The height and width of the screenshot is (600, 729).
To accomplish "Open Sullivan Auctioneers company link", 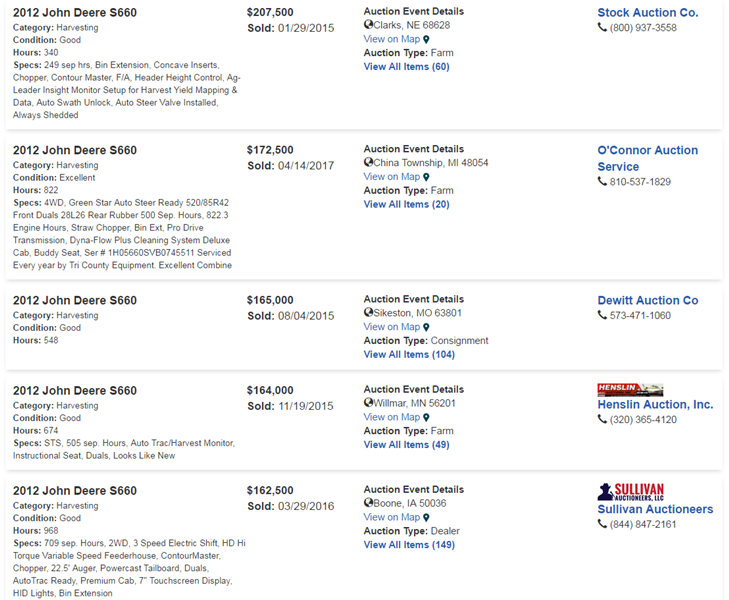I will 655,509.
